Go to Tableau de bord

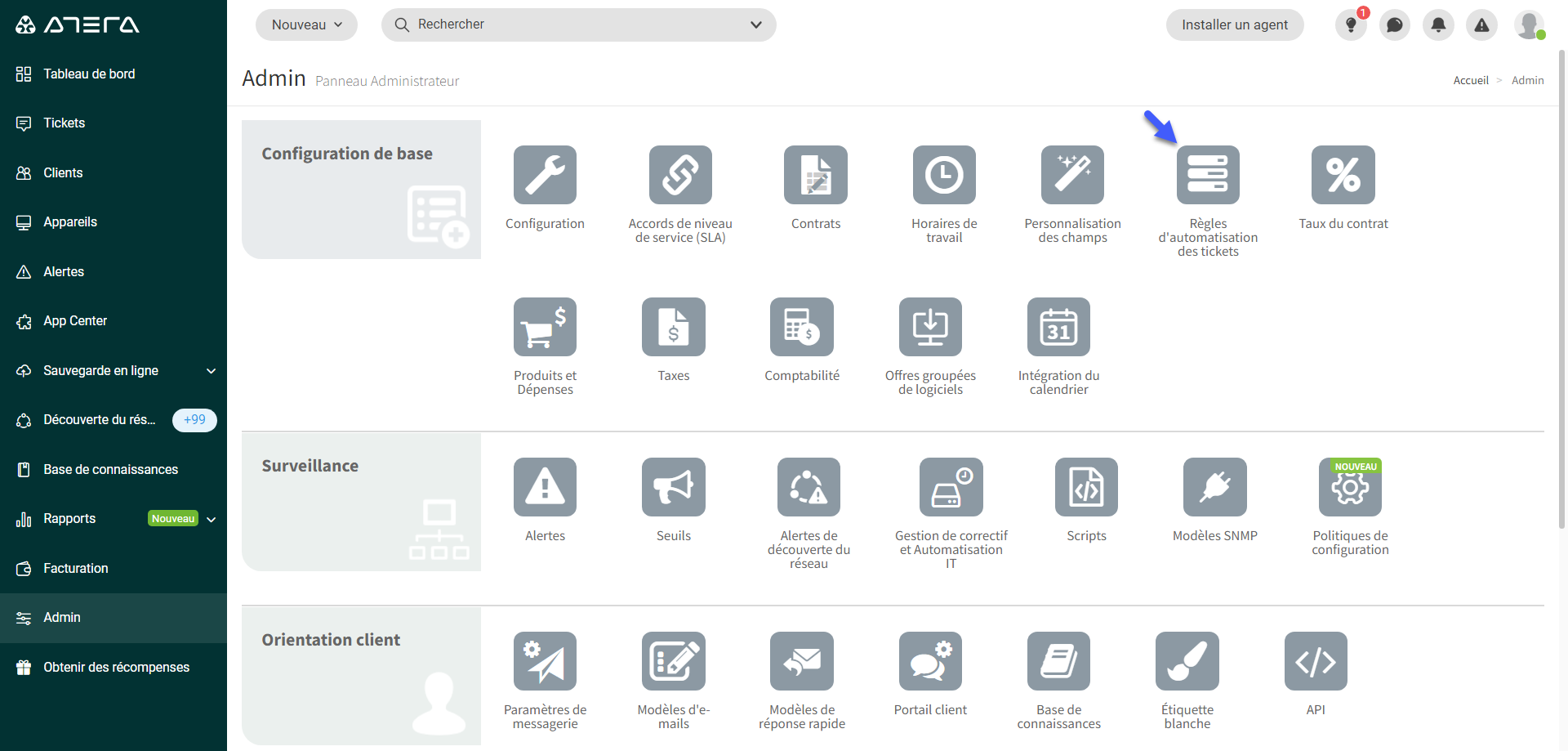tap(114, 74)
